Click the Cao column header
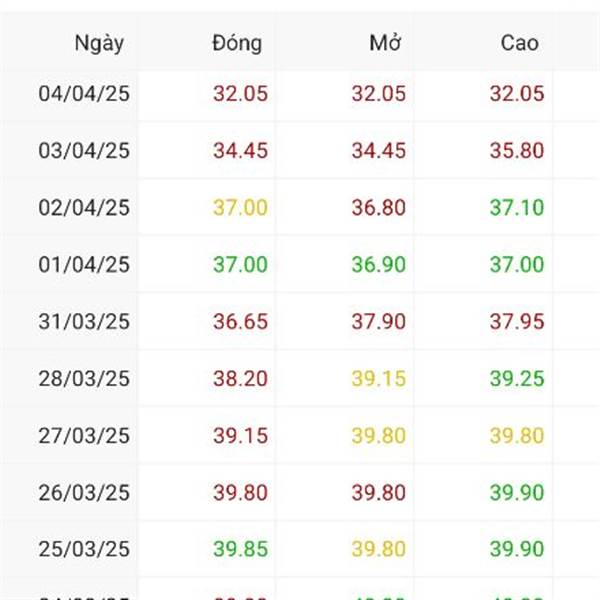The width and height of the screenshot is (600, 600). (519, 43)
